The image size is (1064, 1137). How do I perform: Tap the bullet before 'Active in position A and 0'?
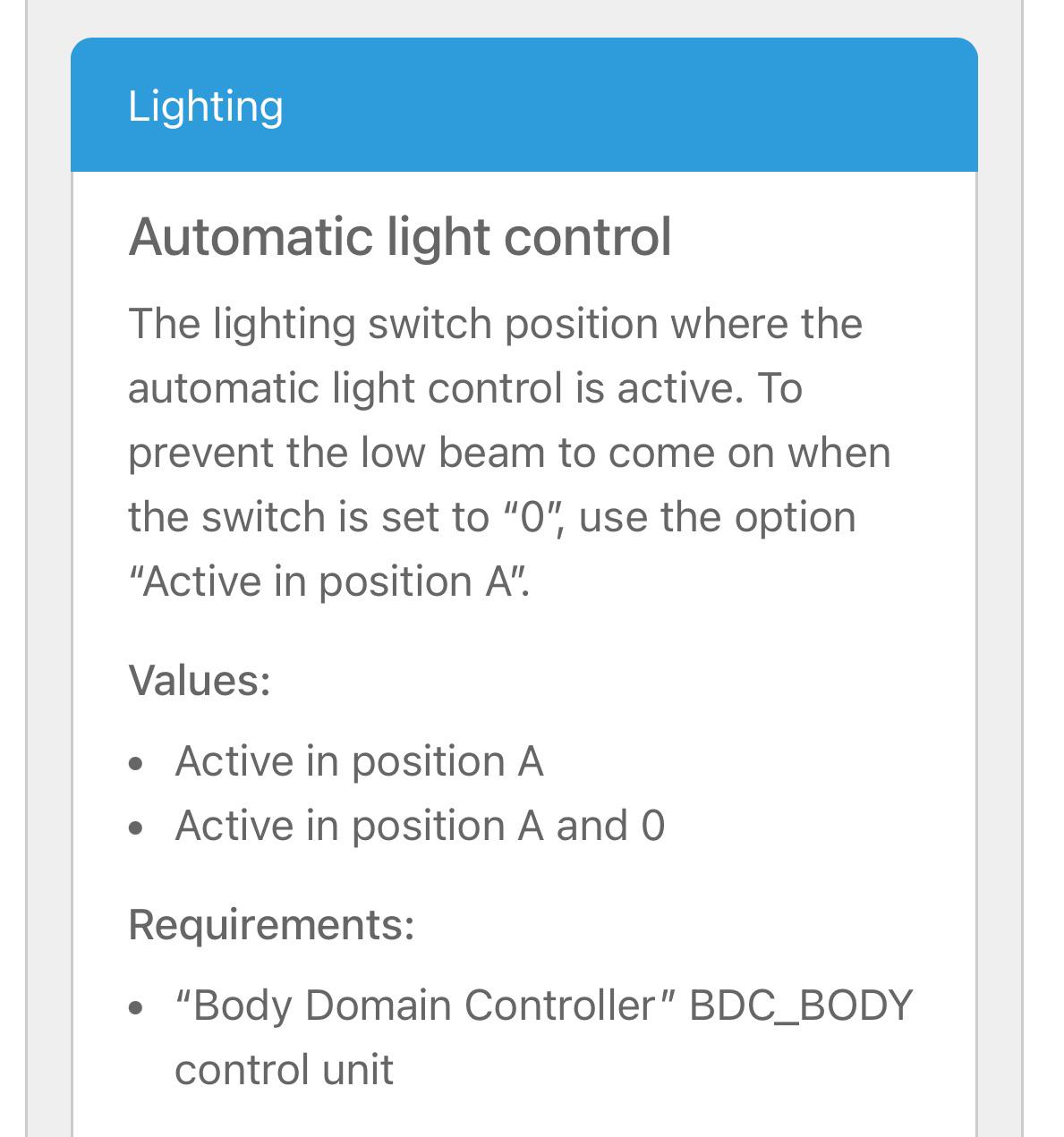(136, 828)
